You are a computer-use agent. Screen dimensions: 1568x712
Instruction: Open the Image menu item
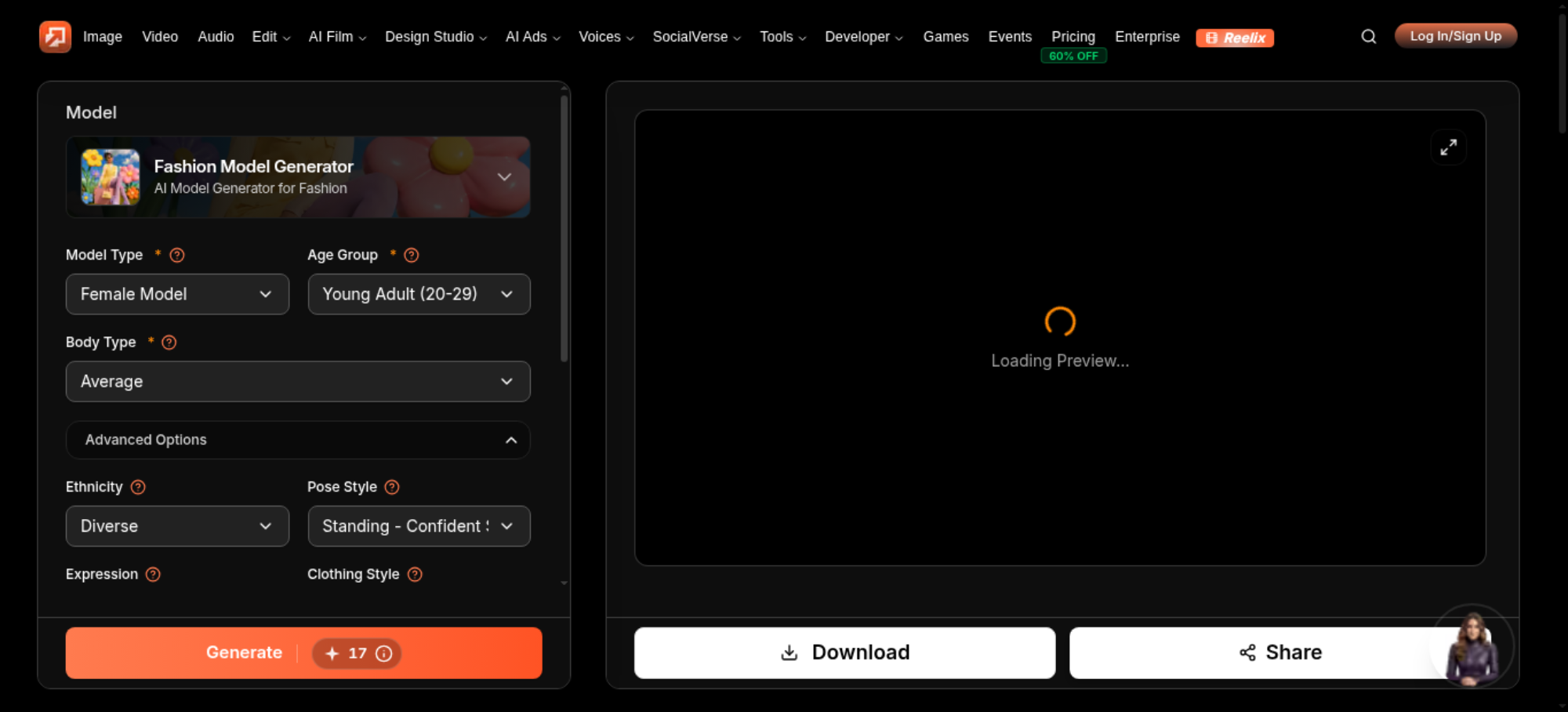pyautogui.click(x=103, y=37)
